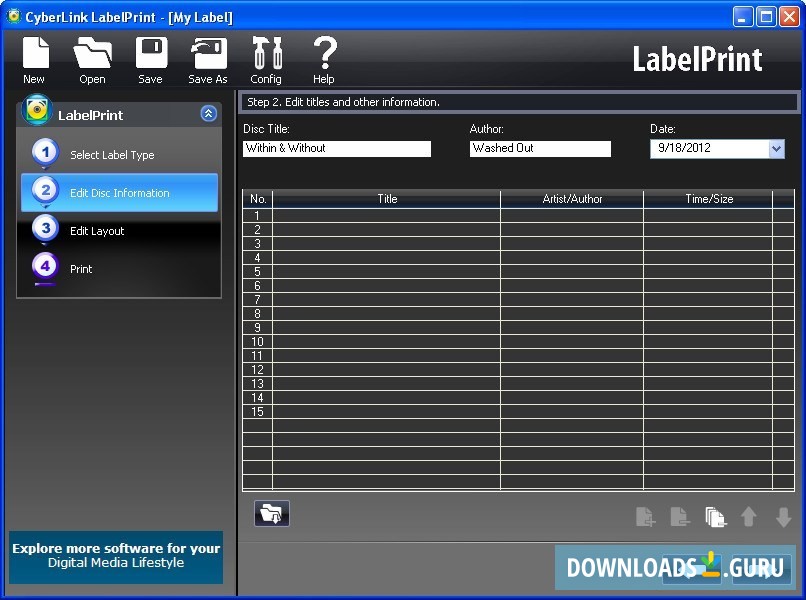
Task: Collapse the LabelPrint sidebar panel
Action: click(x=208, y=113)
